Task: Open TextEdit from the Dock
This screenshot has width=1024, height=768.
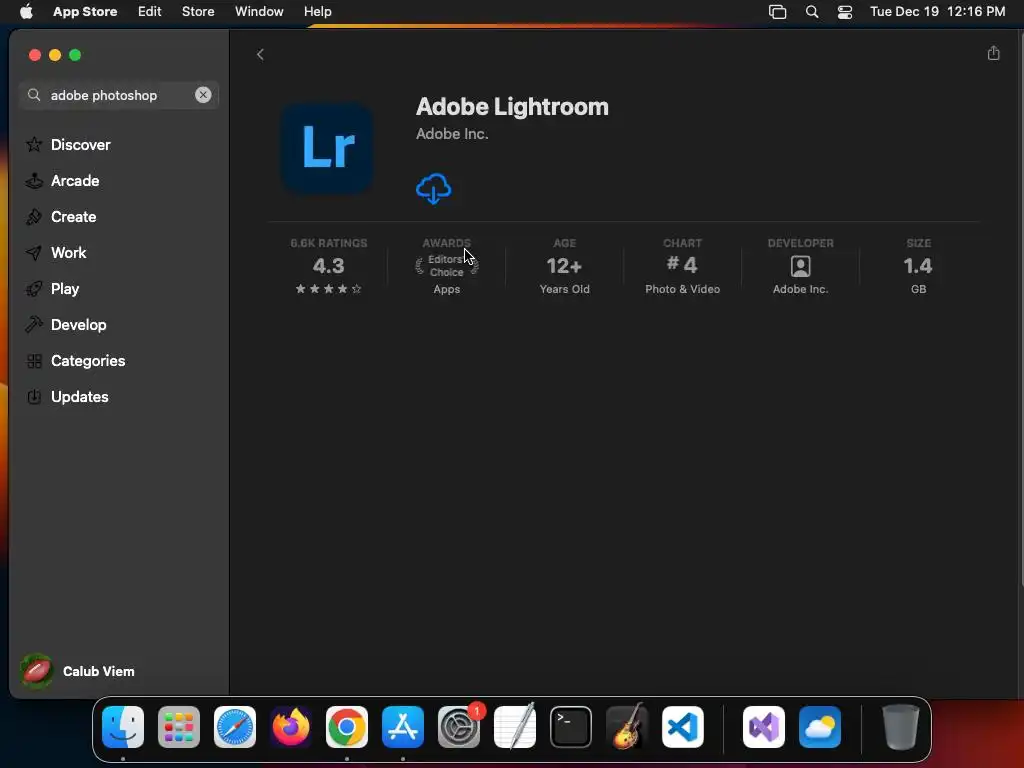Action: coord(515,726)
